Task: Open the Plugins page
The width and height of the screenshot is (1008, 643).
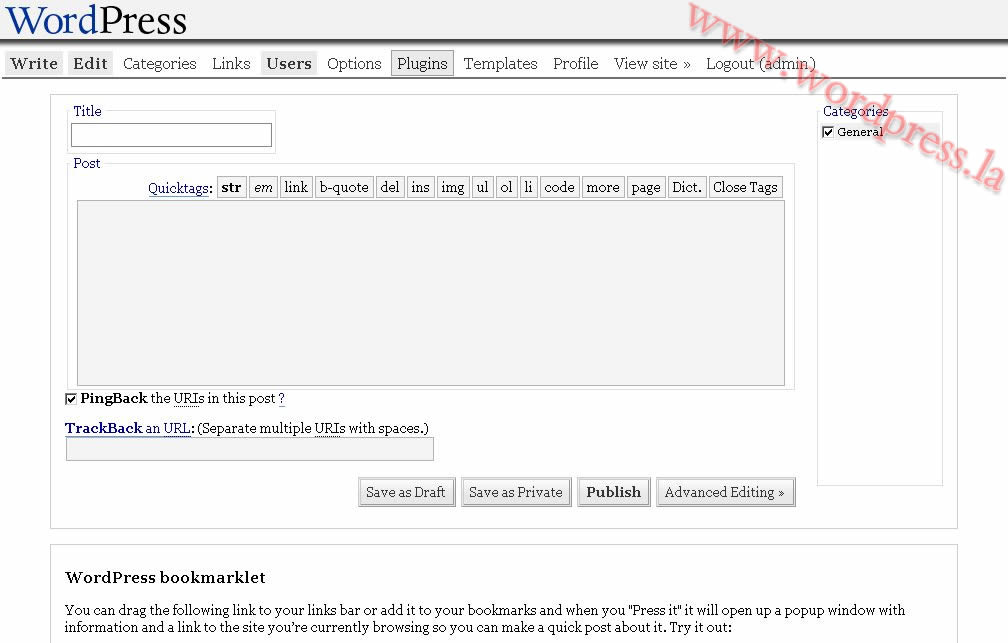Action: click(x=422, y=64)
